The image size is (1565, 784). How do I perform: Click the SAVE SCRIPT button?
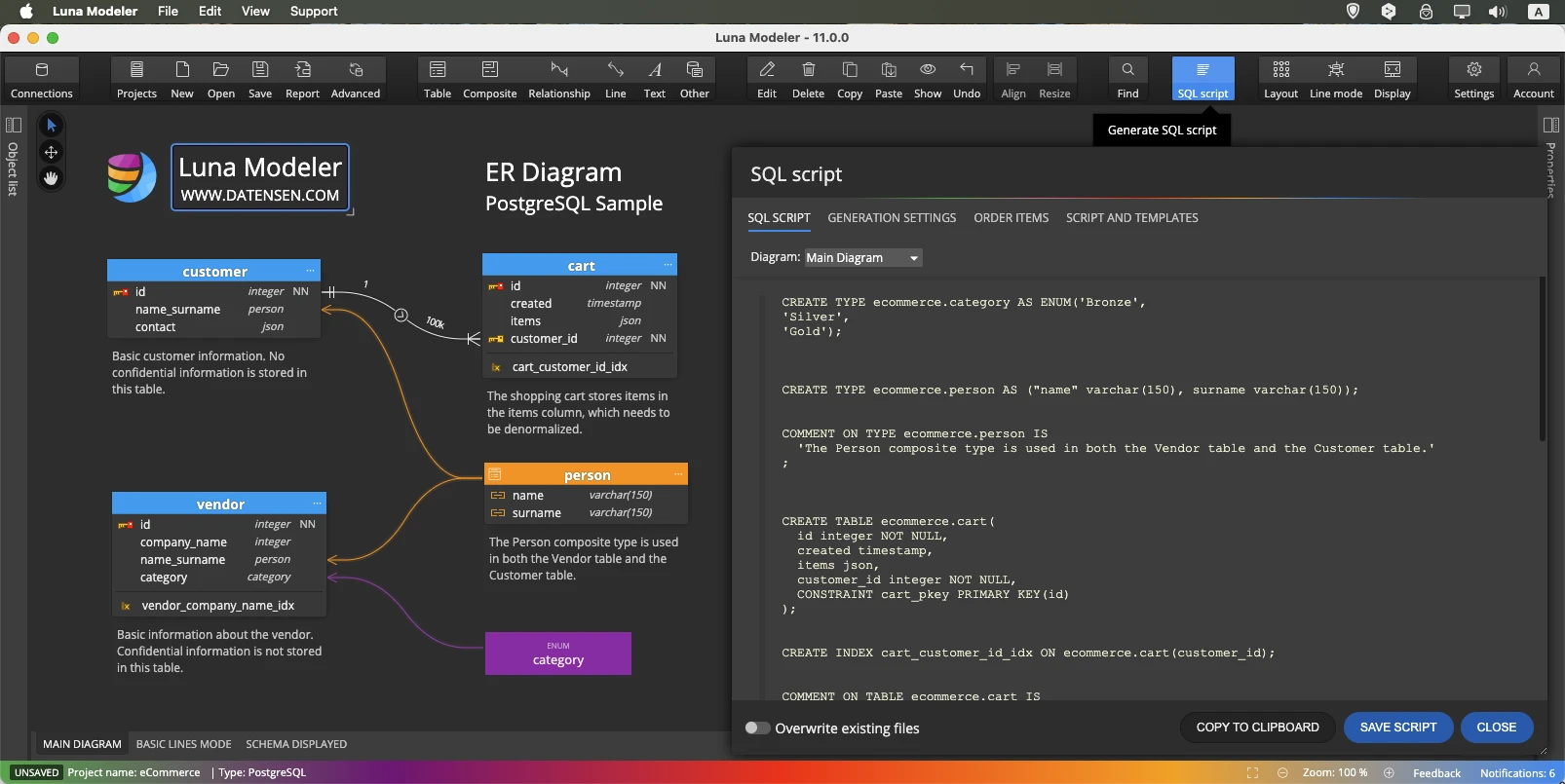1398,728
